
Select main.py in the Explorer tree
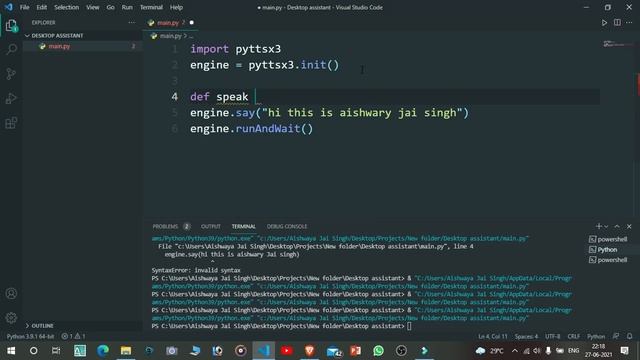[82, 46]
